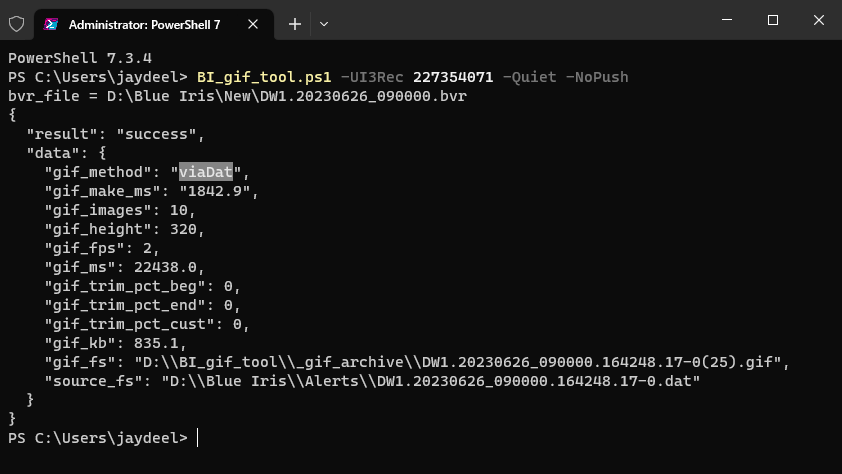The image size is (842, 474).
Task: Close the terminal window
Action: (818, 20)
